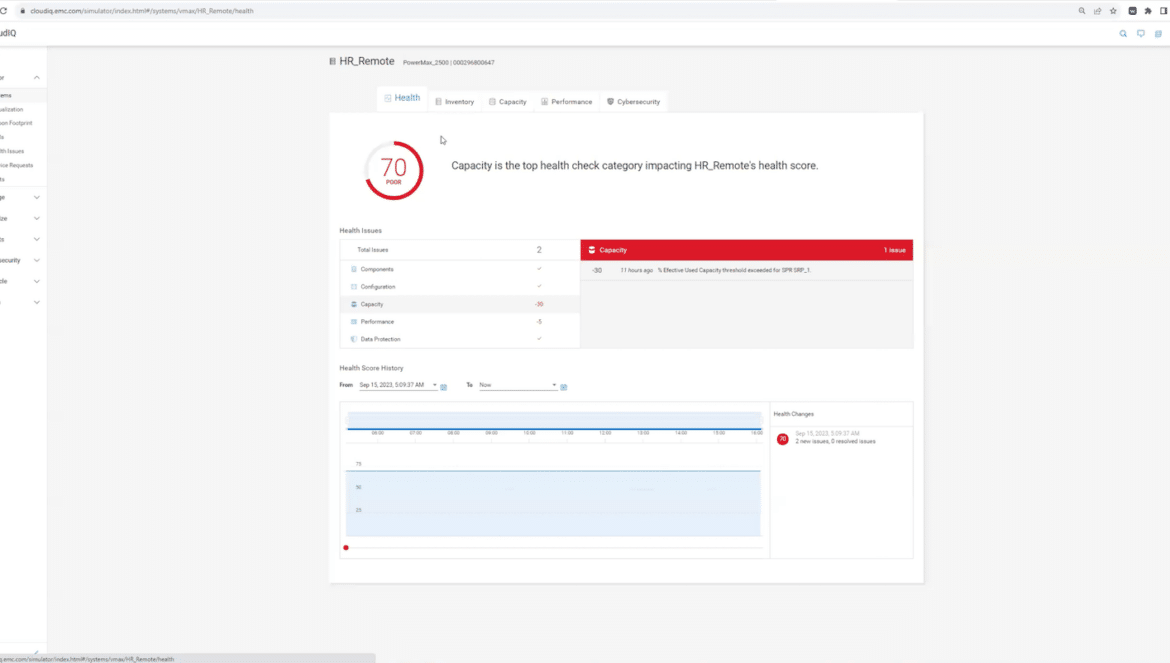The height and width of the screenshot is (663, 1170).
Task: Click the timeline range selector bar
Action: (554, 421)
